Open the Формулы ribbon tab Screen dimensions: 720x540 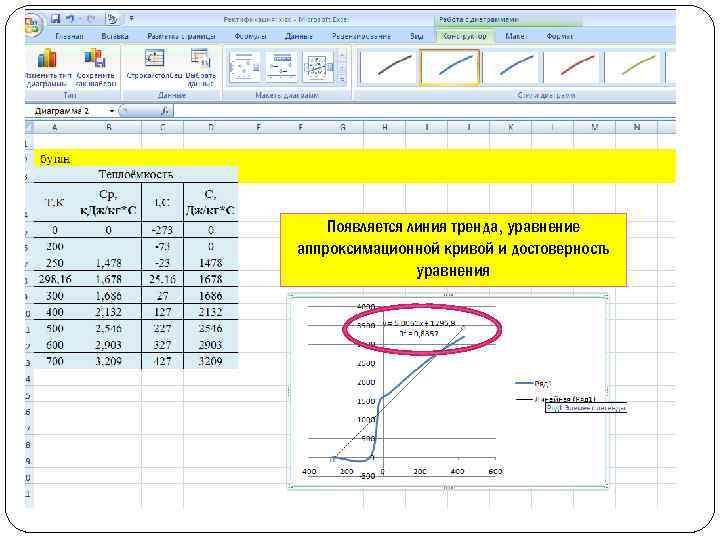[250, 36]
